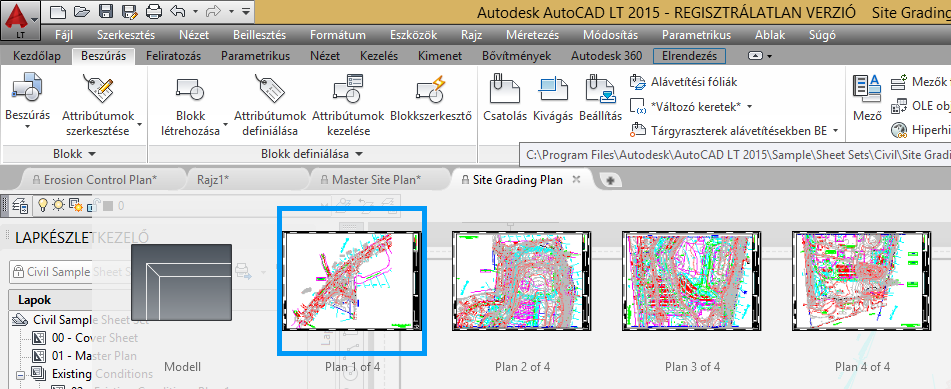Click the Alávetítési fóliák button
The image size is (951, 389).
(684, 81)
